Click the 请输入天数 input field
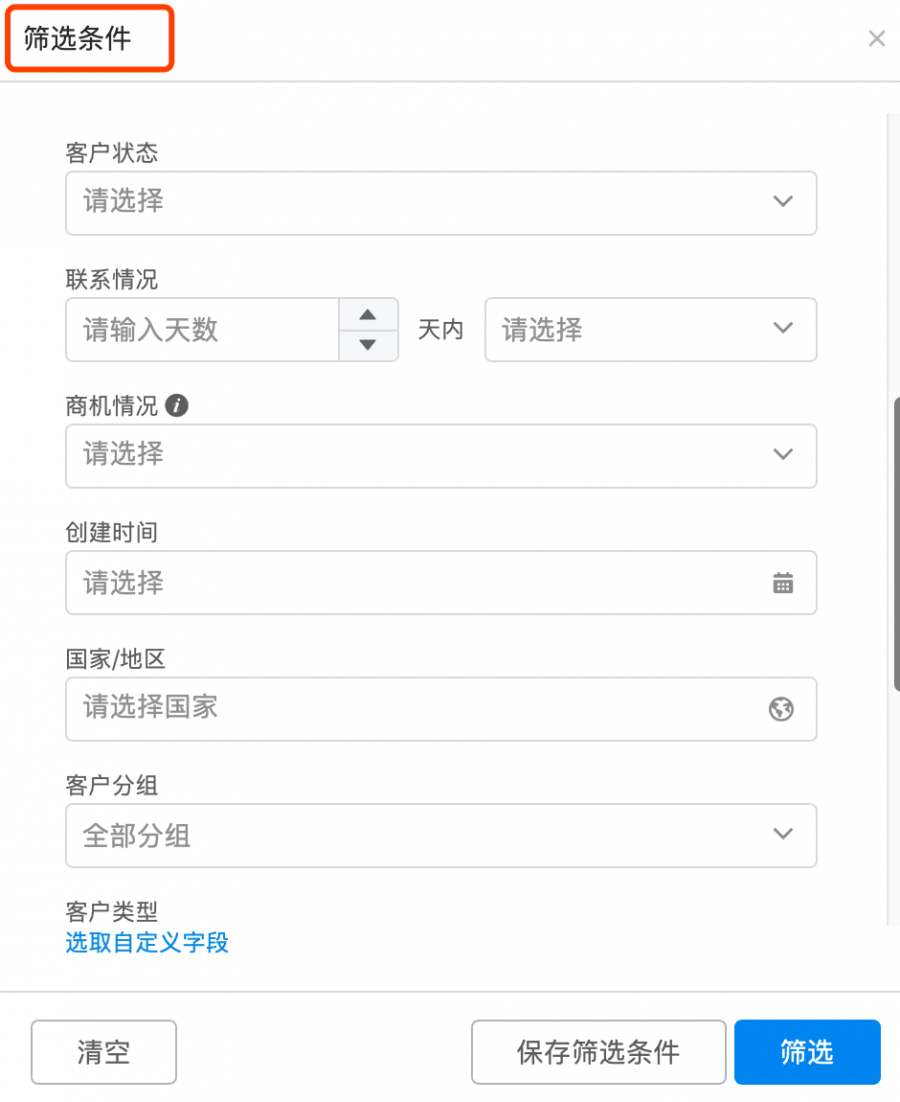Viewport: 900px width, 1102px height. [x=202, y=330]
